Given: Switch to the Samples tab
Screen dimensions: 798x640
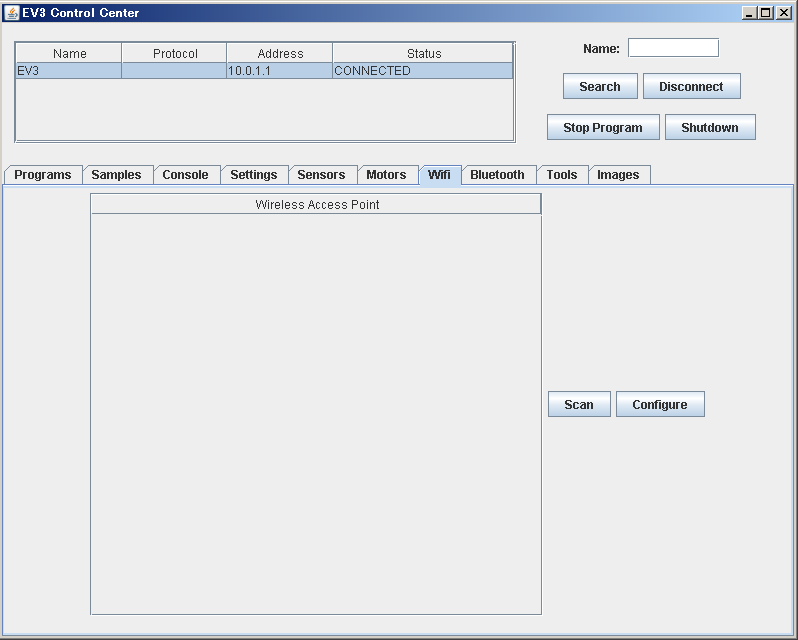Looking at the screenshot, I should pyautogui.click(x=117, y=174).
